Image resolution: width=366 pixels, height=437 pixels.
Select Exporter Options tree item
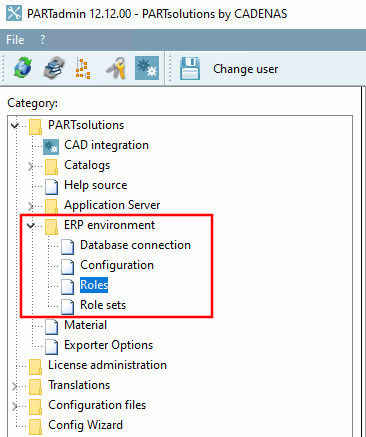(108, 345)
